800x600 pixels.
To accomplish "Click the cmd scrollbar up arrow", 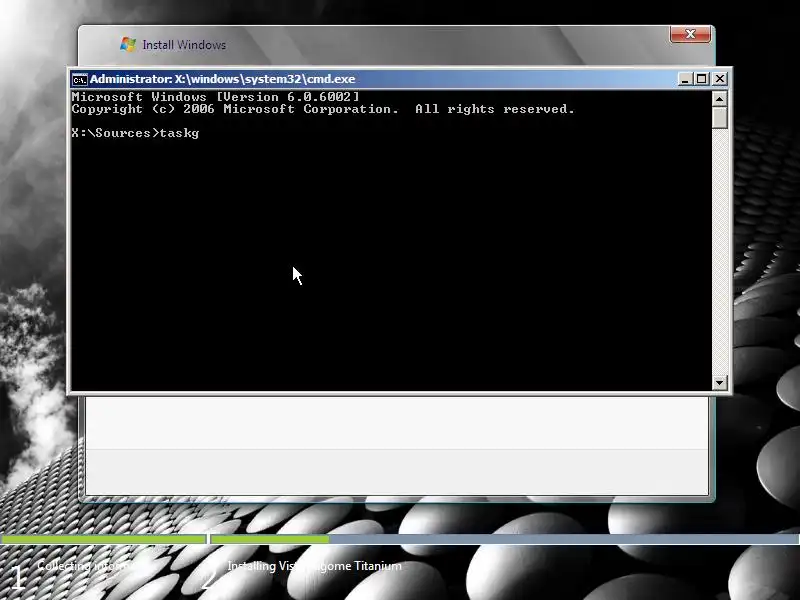I will click(719, 99).
